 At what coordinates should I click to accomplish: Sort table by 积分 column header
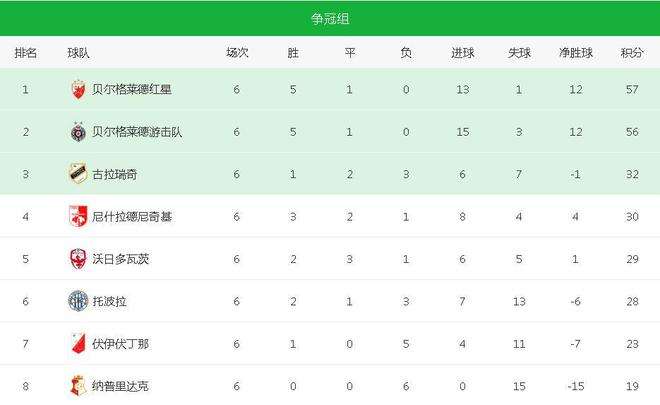pyautogui.click(x=632, y=53)
